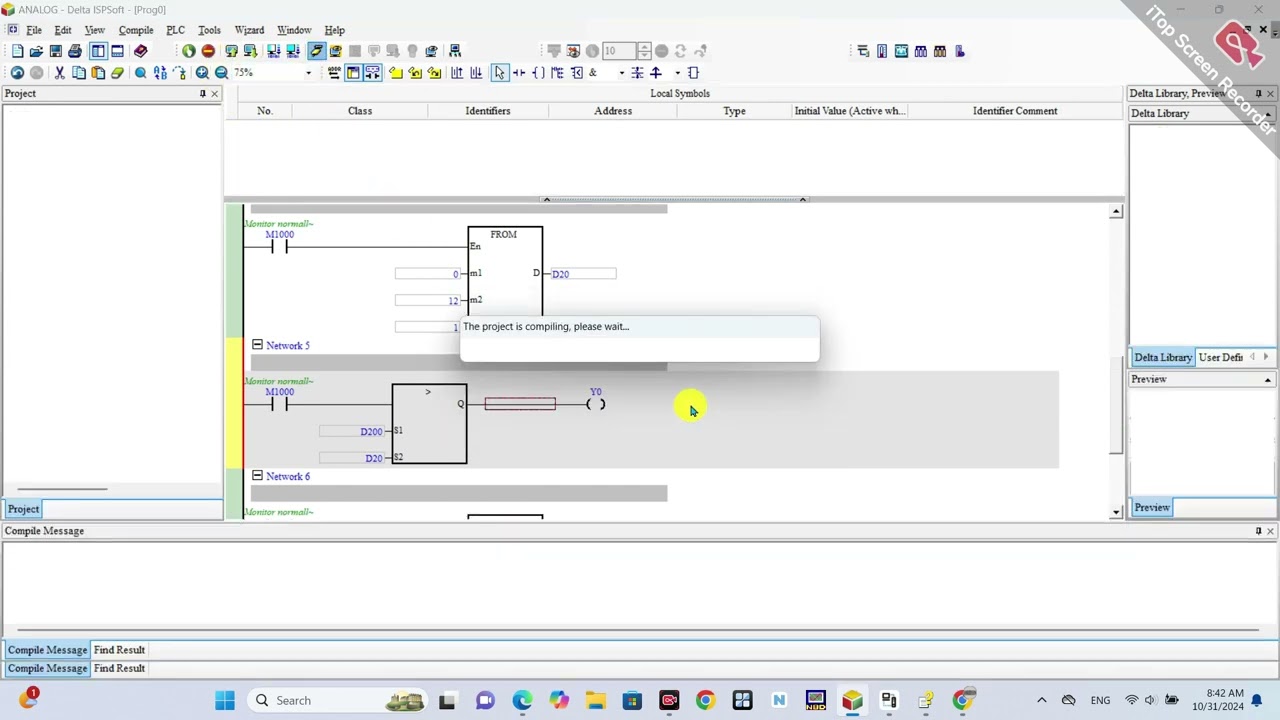Toggle the local symbols table view icon
Screen dimensions: 1280x720
[353, 73]
